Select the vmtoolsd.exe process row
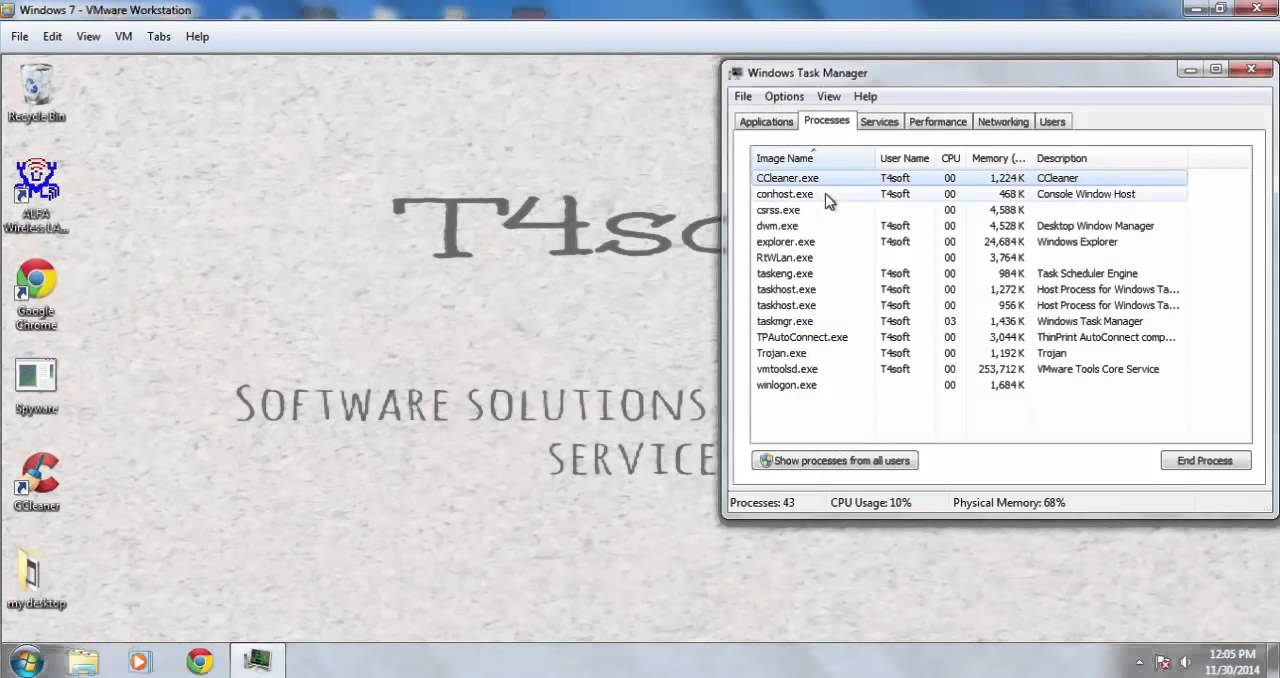Screen dimensions: 1280x678 [969, 369]
